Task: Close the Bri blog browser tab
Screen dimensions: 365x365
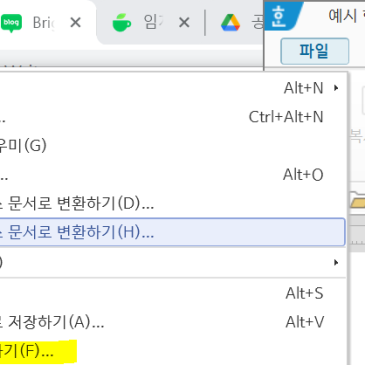Action: pos(76,23)
